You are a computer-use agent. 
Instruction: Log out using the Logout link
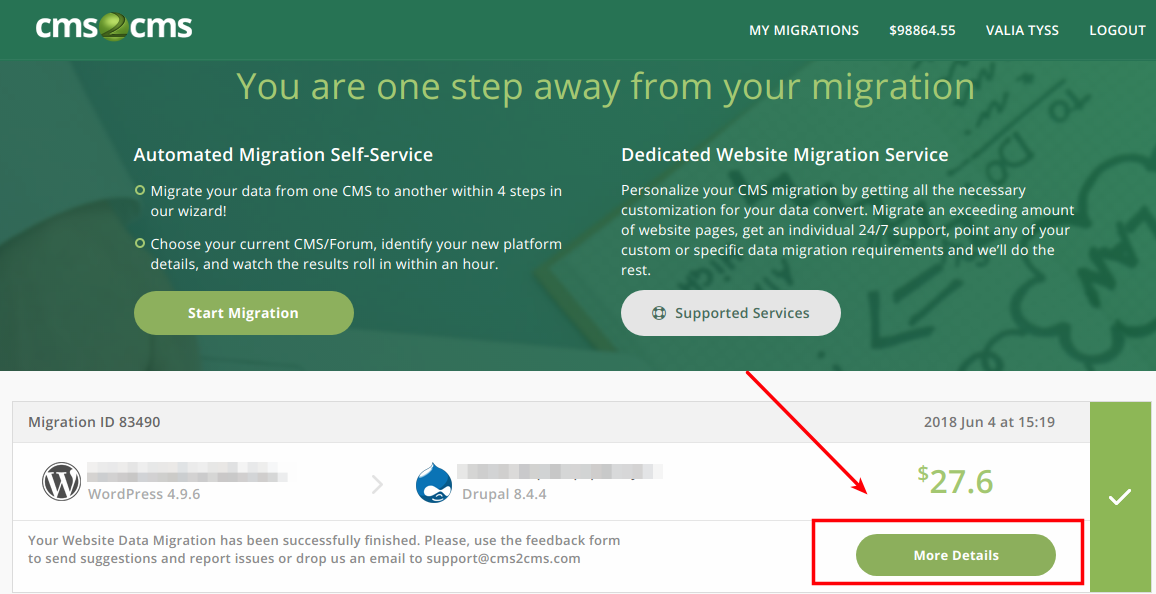click(x=1118, y=30)
